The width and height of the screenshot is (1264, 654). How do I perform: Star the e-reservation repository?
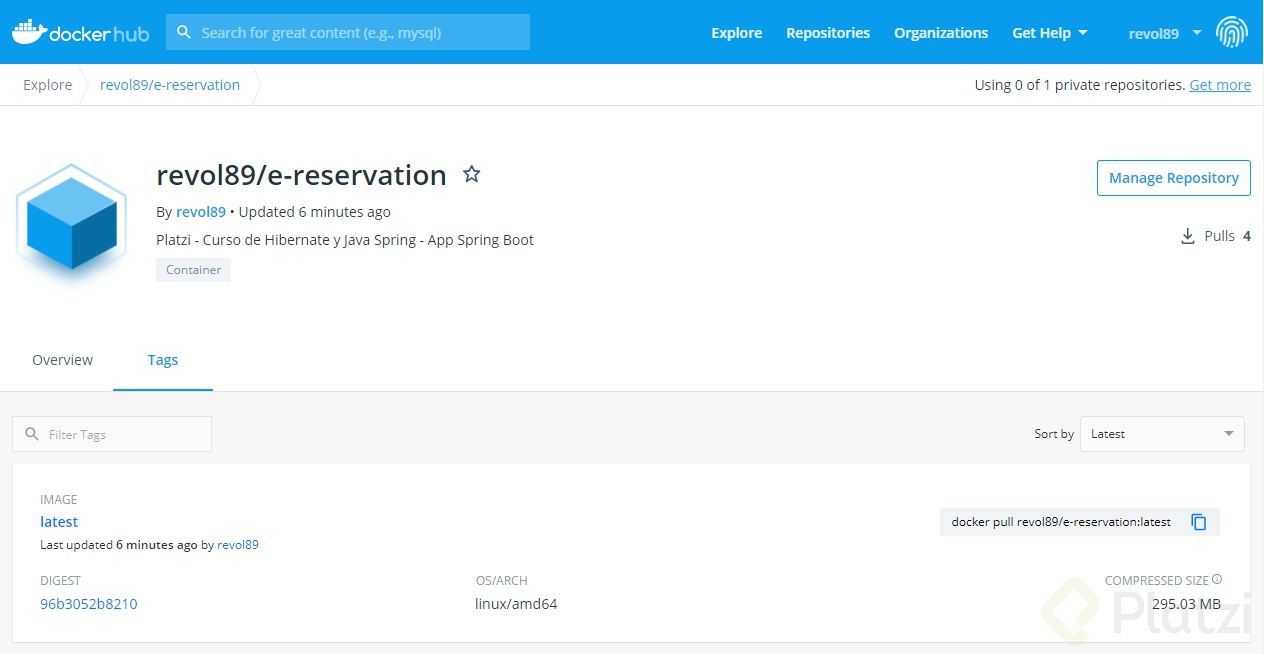tap(471, 174)
